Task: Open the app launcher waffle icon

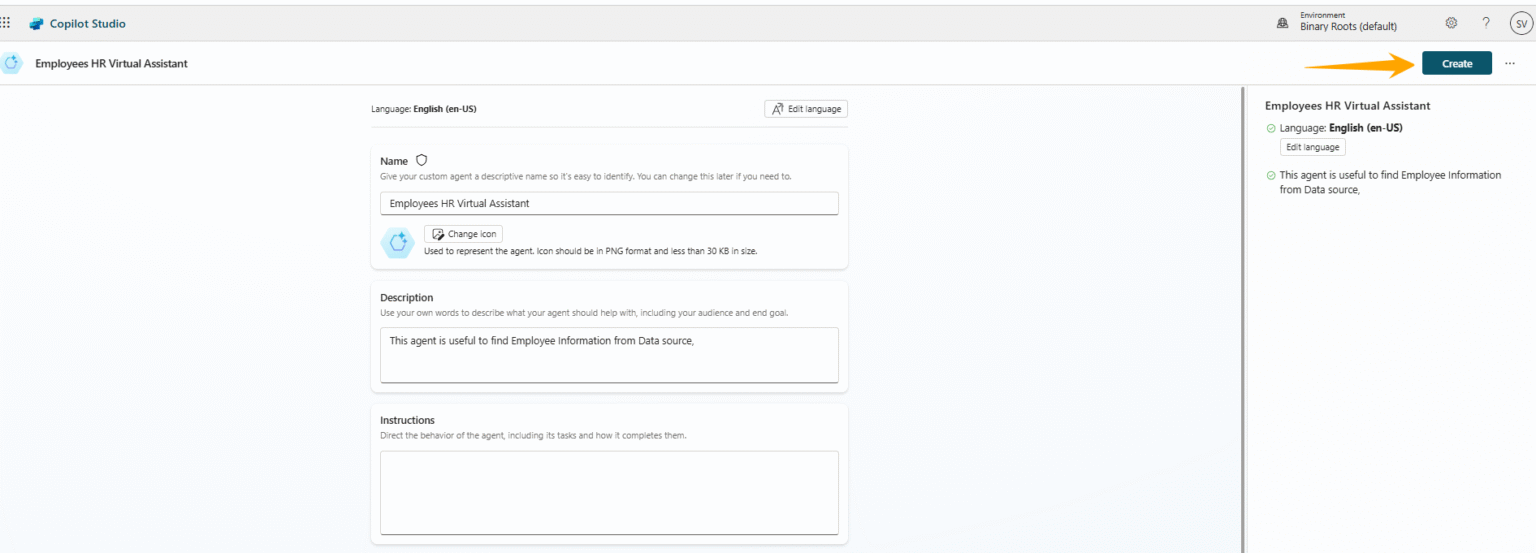Action: point(6,23)
